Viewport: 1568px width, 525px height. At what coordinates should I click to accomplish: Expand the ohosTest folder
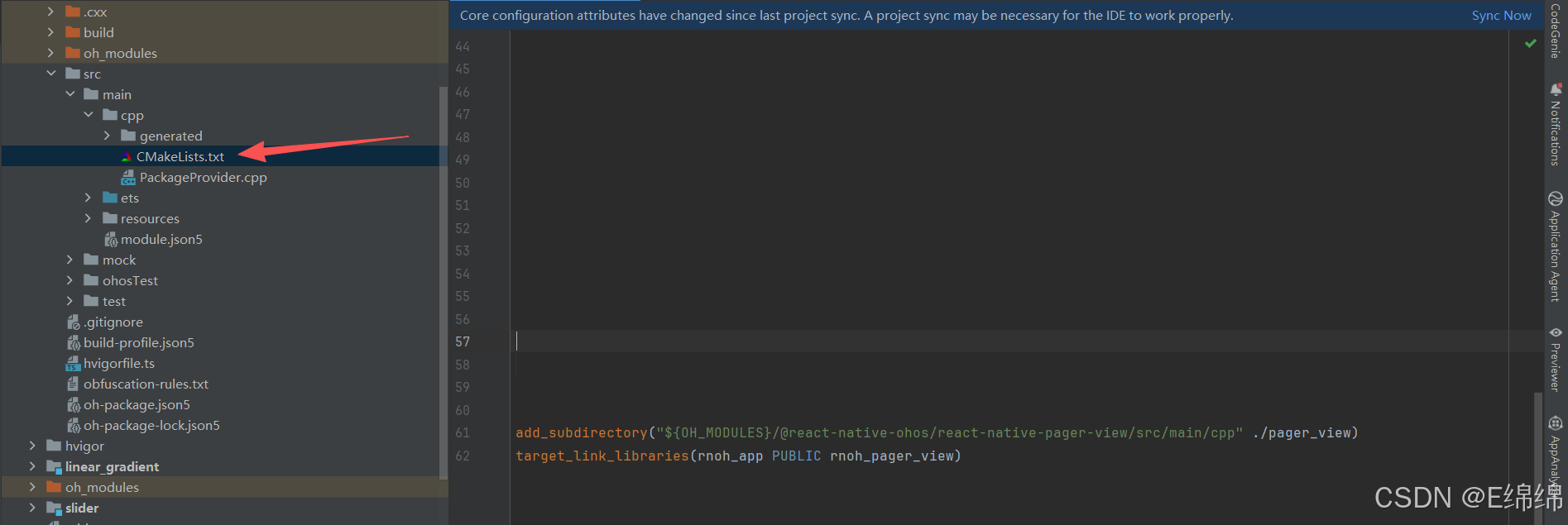coord(70,280)
